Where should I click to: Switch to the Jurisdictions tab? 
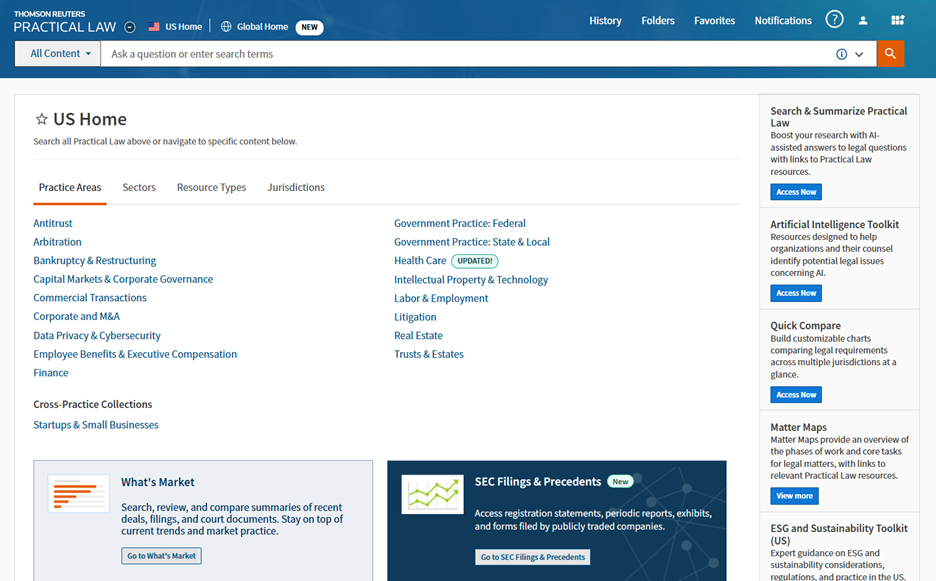click(296, 187)
